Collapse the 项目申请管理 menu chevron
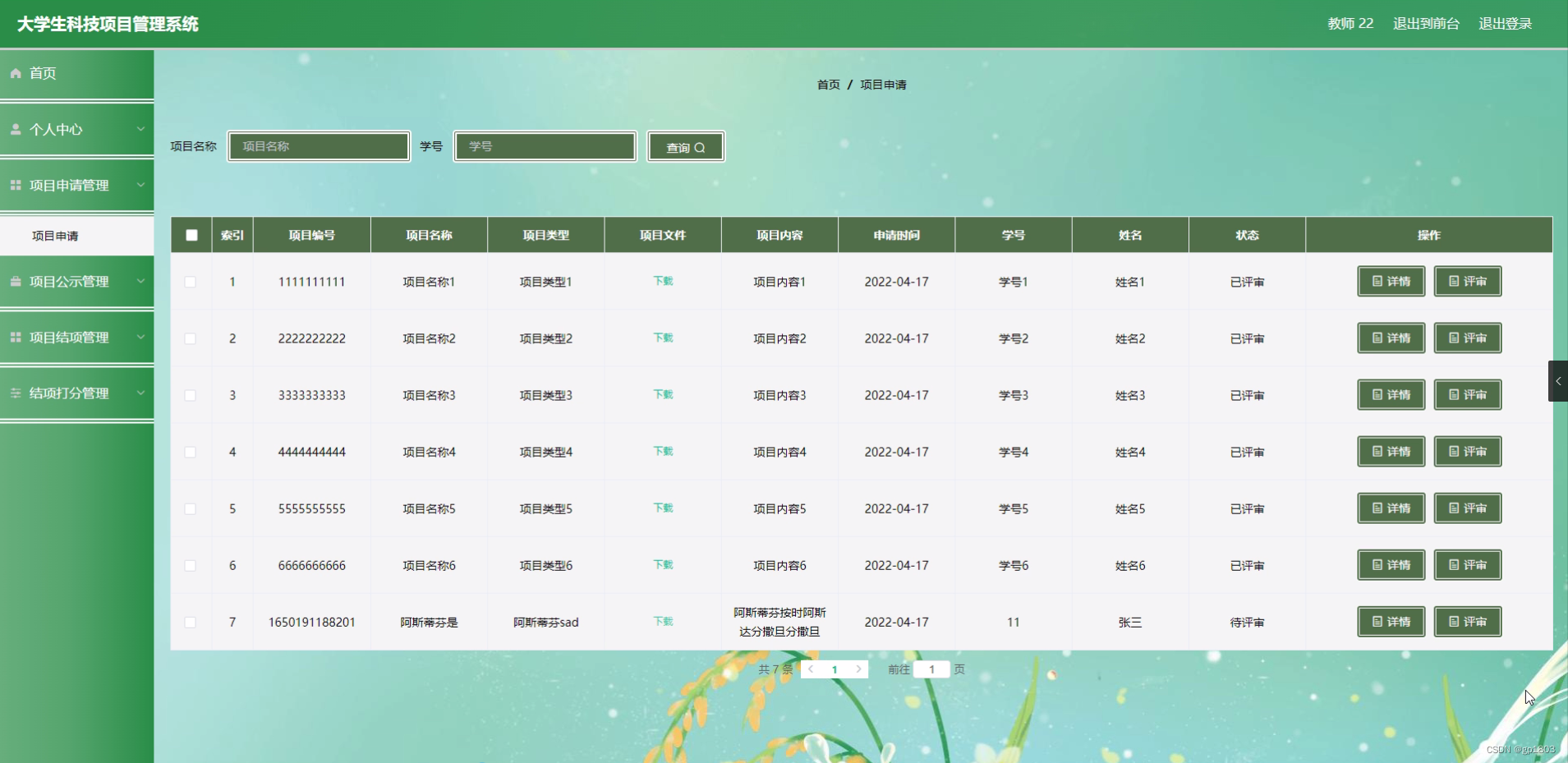Viewport: 1568px width, 763px height. 140,185
